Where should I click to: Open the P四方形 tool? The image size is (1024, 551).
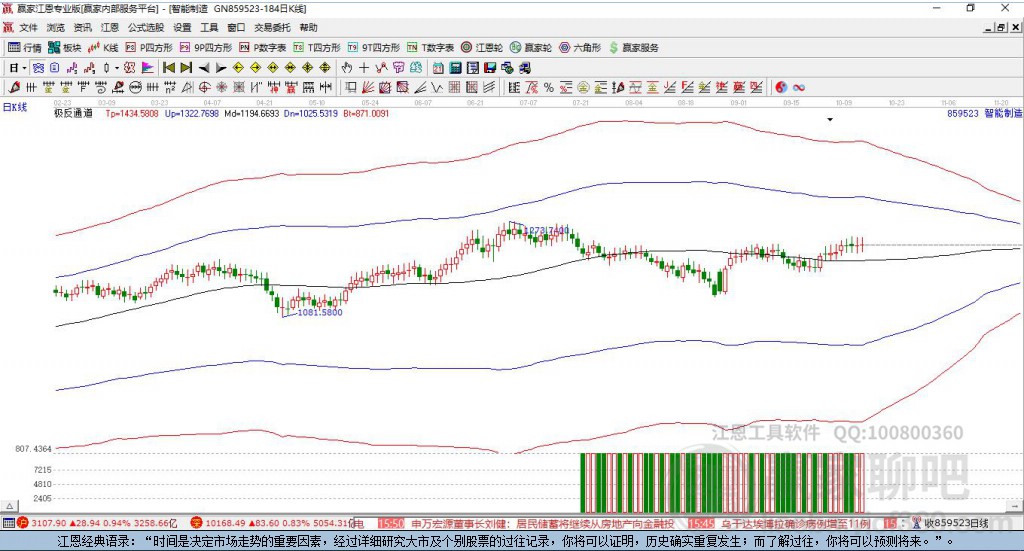(148, 48)
